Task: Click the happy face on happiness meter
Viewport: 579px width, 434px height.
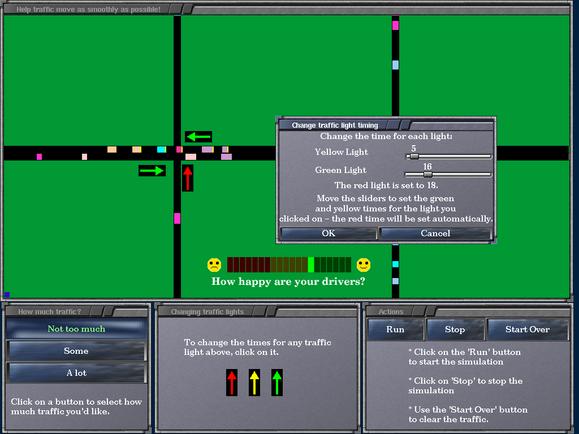Action: [x=363, y=265]
